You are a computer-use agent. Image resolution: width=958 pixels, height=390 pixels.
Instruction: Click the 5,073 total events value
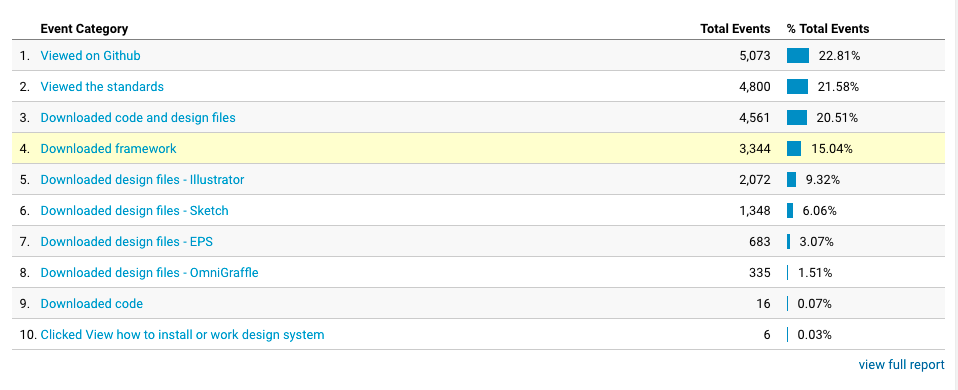pyautogui.click(x=755, y=56)
